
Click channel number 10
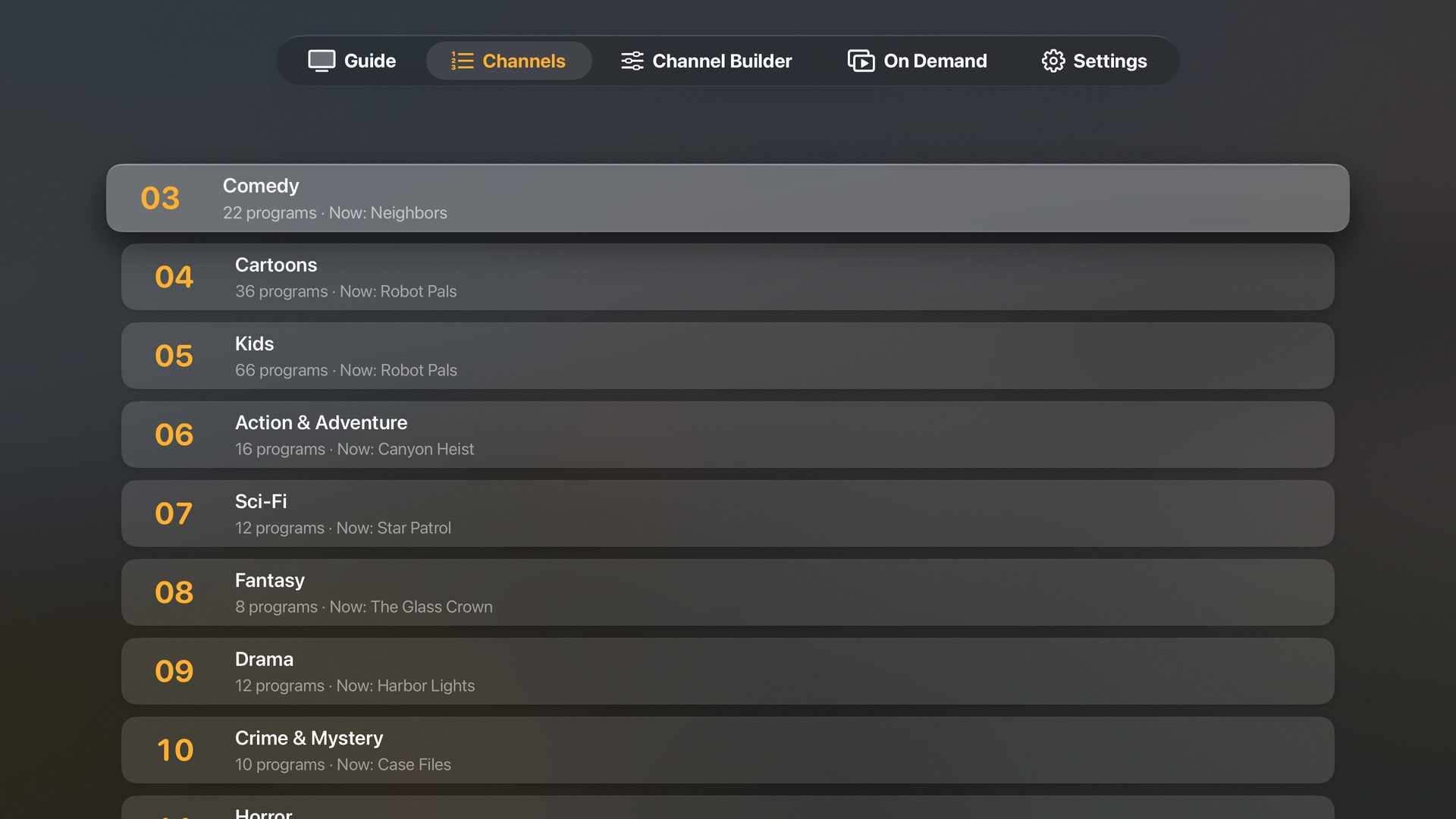pyautogui.click(x=175, y=750)
